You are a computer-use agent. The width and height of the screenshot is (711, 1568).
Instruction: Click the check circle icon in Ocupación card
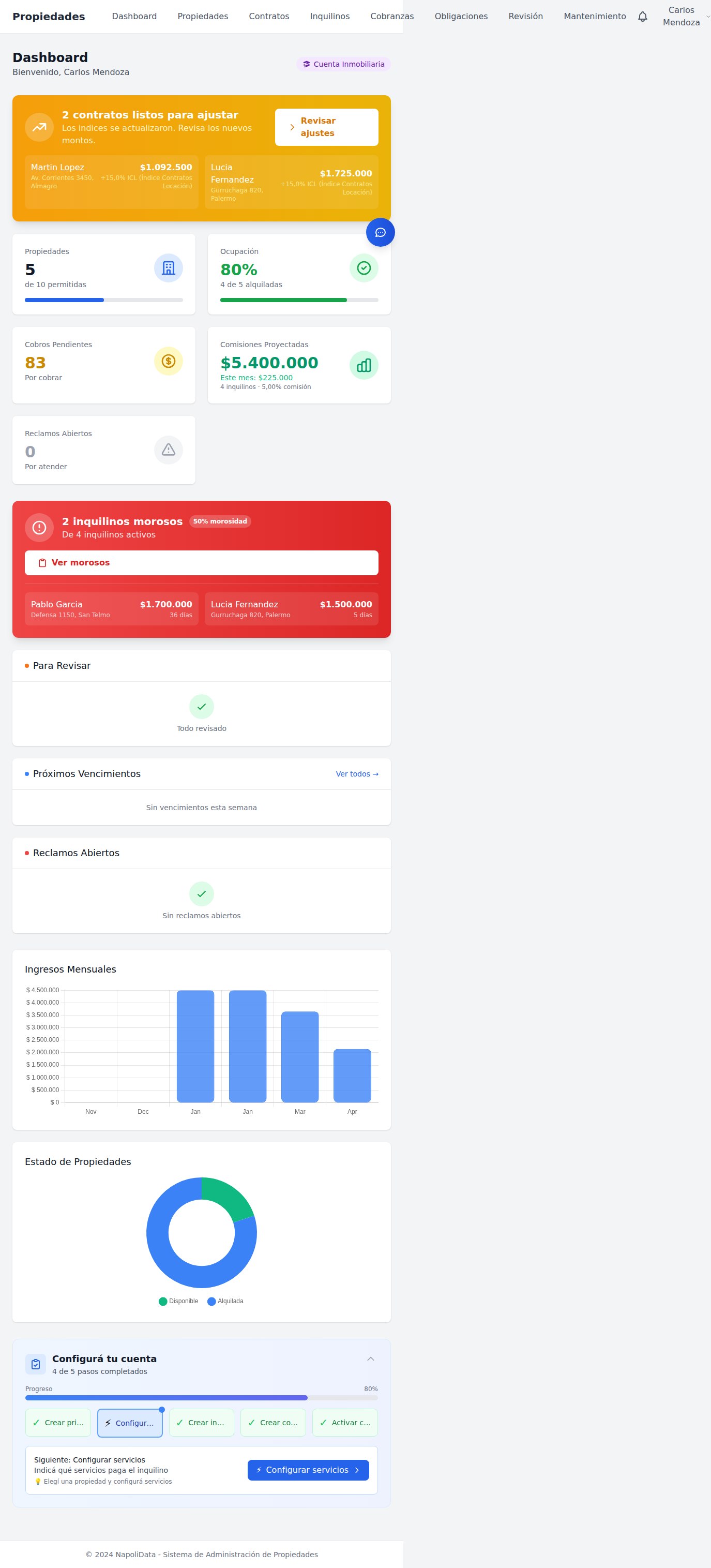tap(364, 268)
